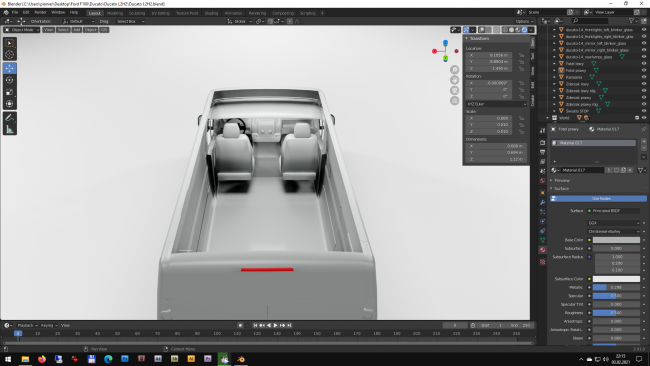Open the Physics properties tab
650x366 pixels.
tap(542, 221)
